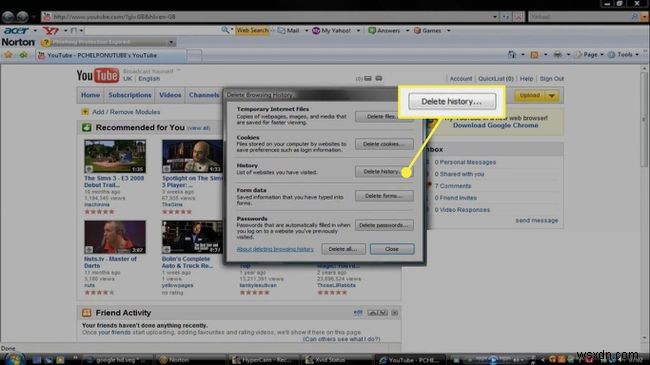Open Games toolbar button

click(427, 31)
